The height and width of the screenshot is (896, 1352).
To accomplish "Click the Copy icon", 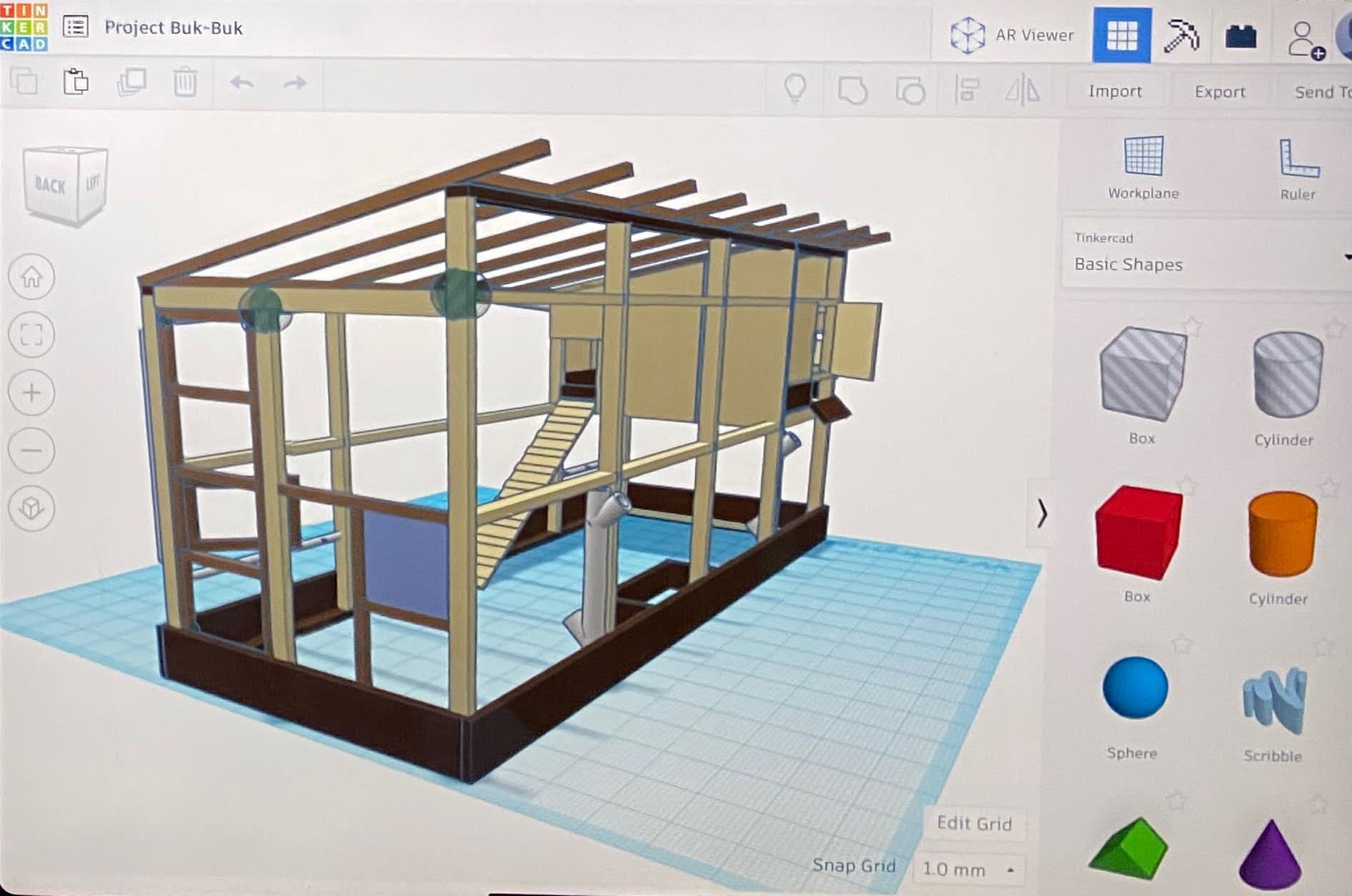I will point(24,82).
